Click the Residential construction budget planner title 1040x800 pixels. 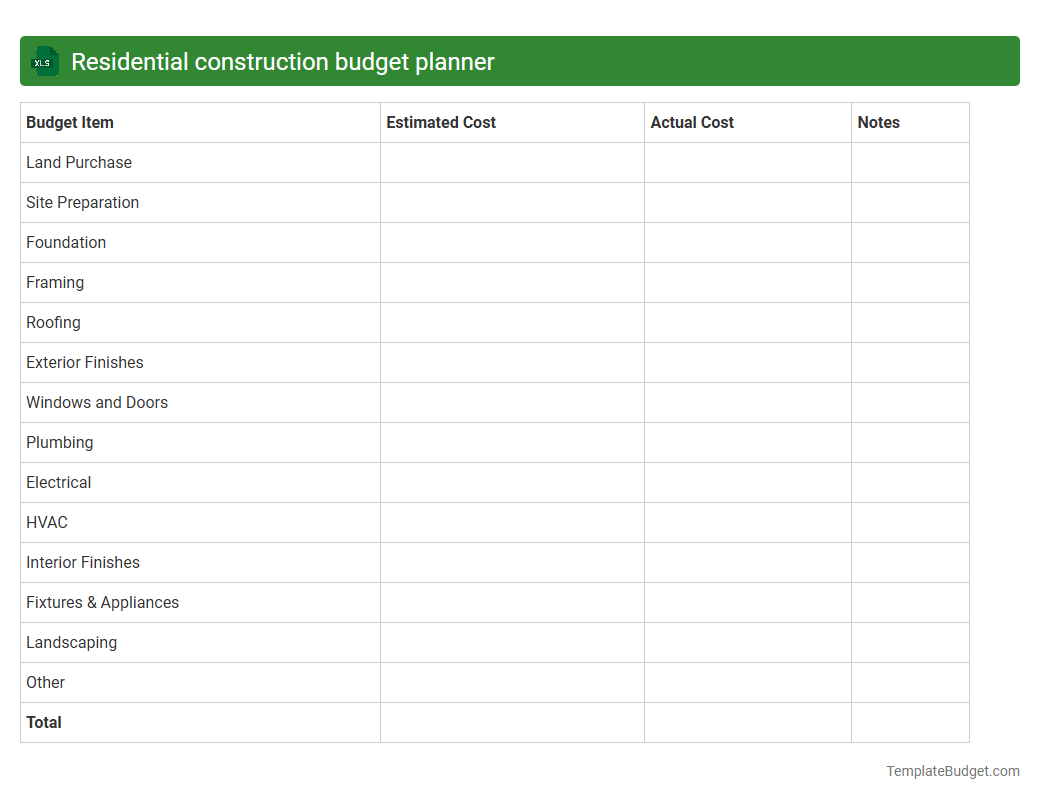283,61
